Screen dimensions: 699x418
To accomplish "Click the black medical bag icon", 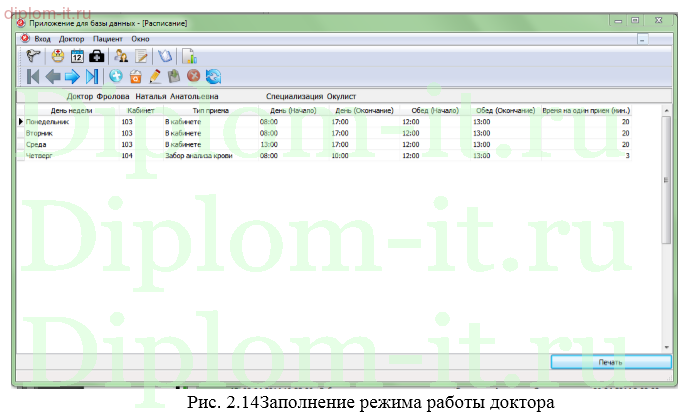I will 96,56.
